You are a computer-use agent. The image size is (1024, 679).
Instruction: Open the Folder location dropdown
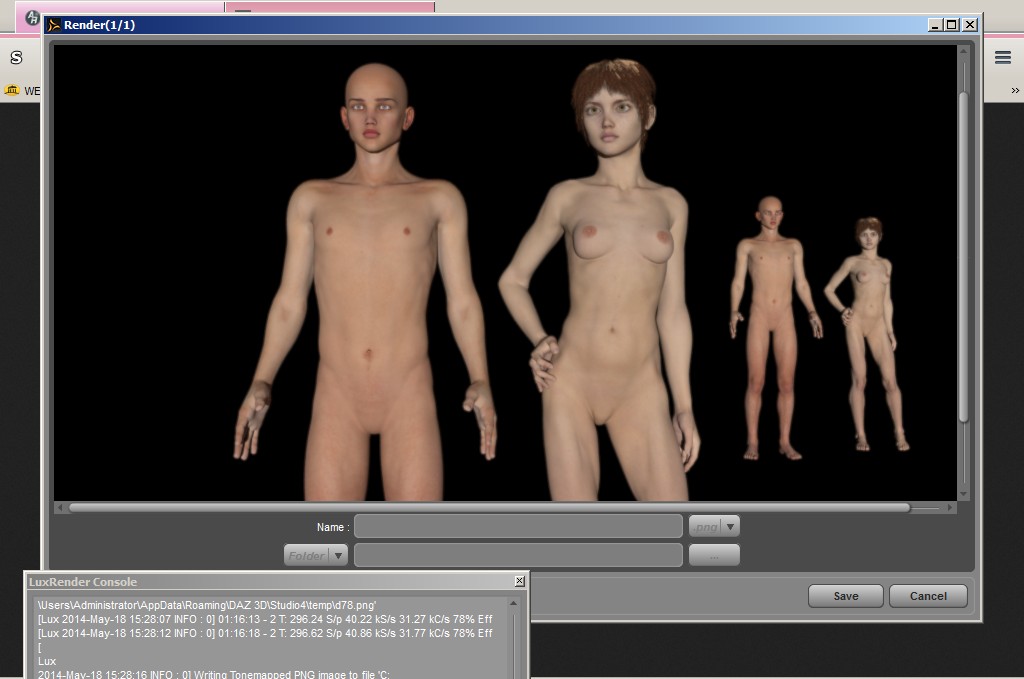coord(315,556)
